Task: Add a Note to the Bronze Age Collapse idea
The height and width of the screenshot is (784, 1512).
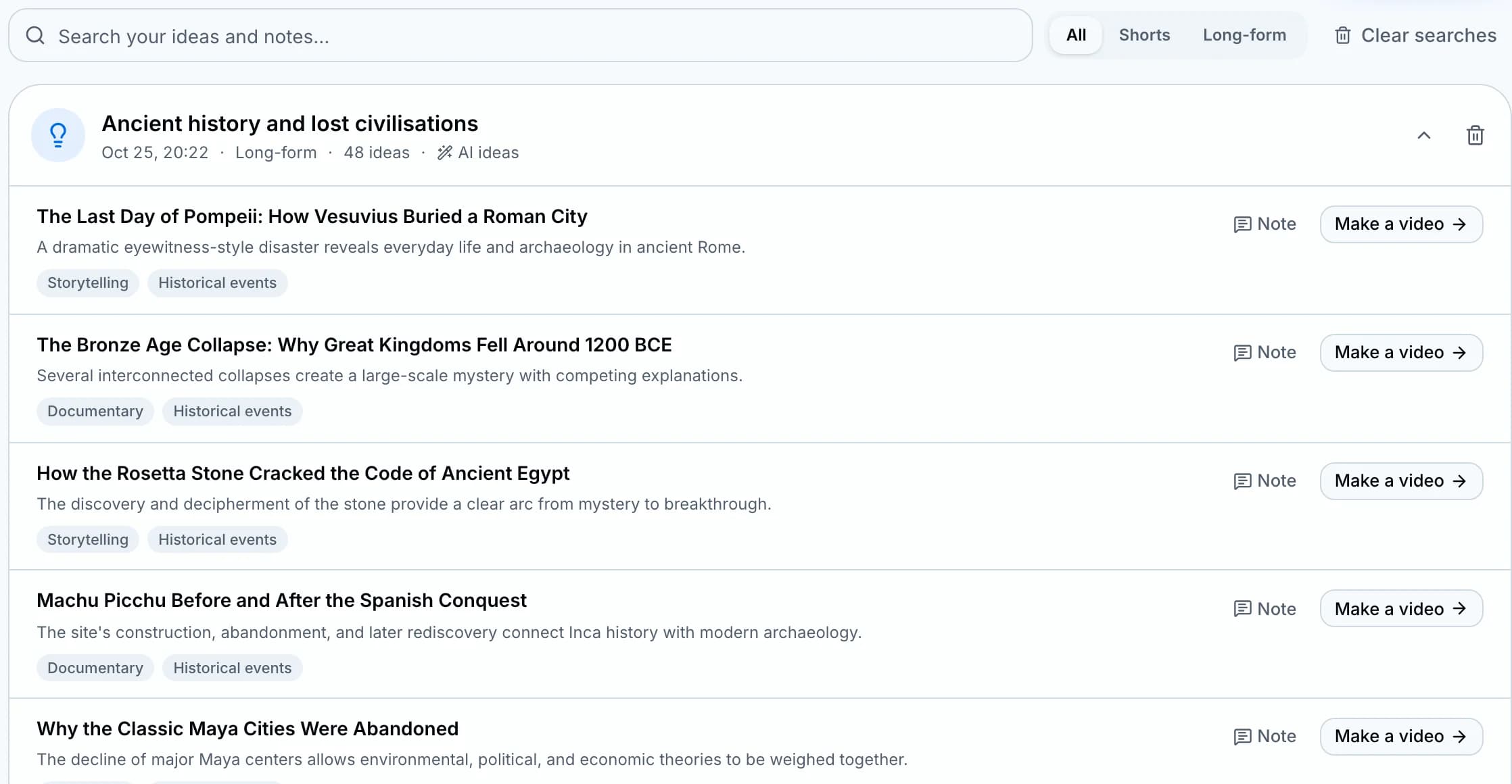Action: point(1265,352)
